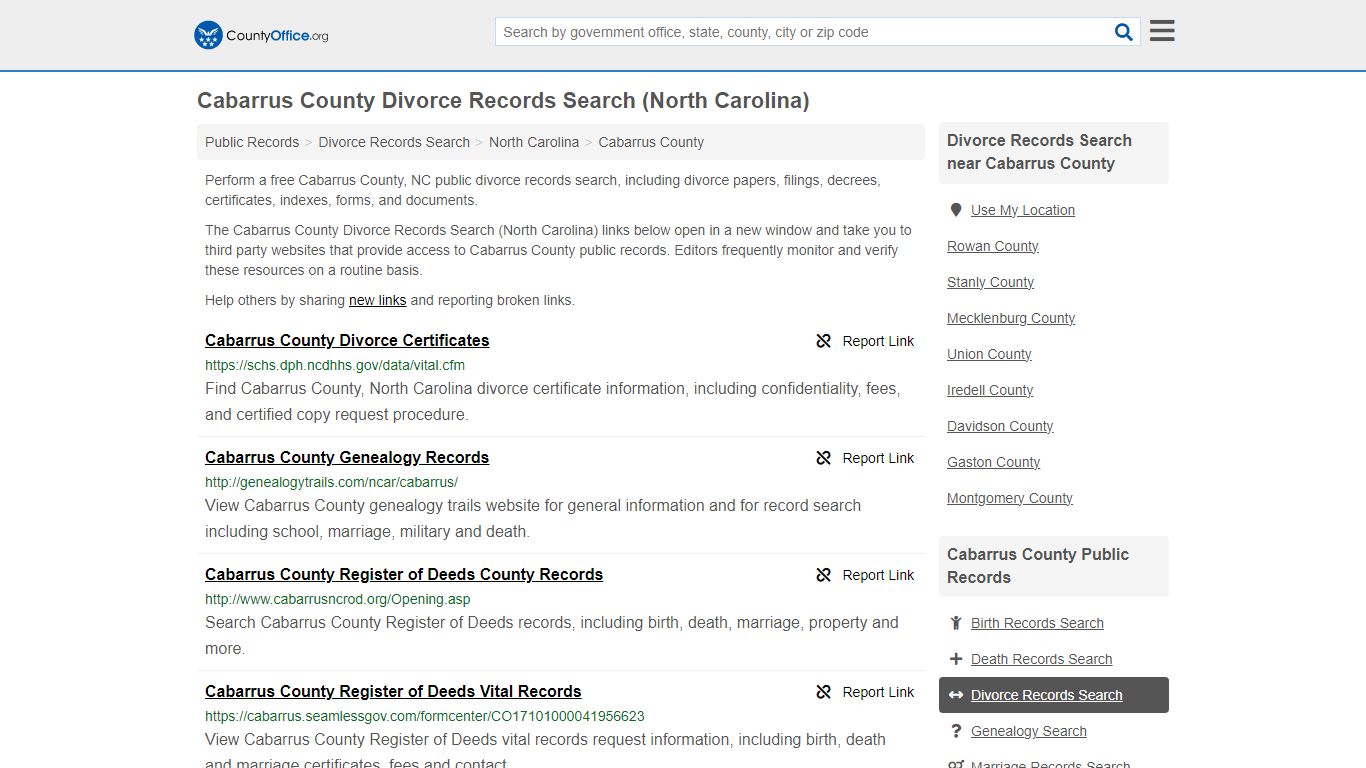1366x768 pixels.
Task: Open the hamburger menu icon
Action: pyautogui.click(x=1162, y=31)
